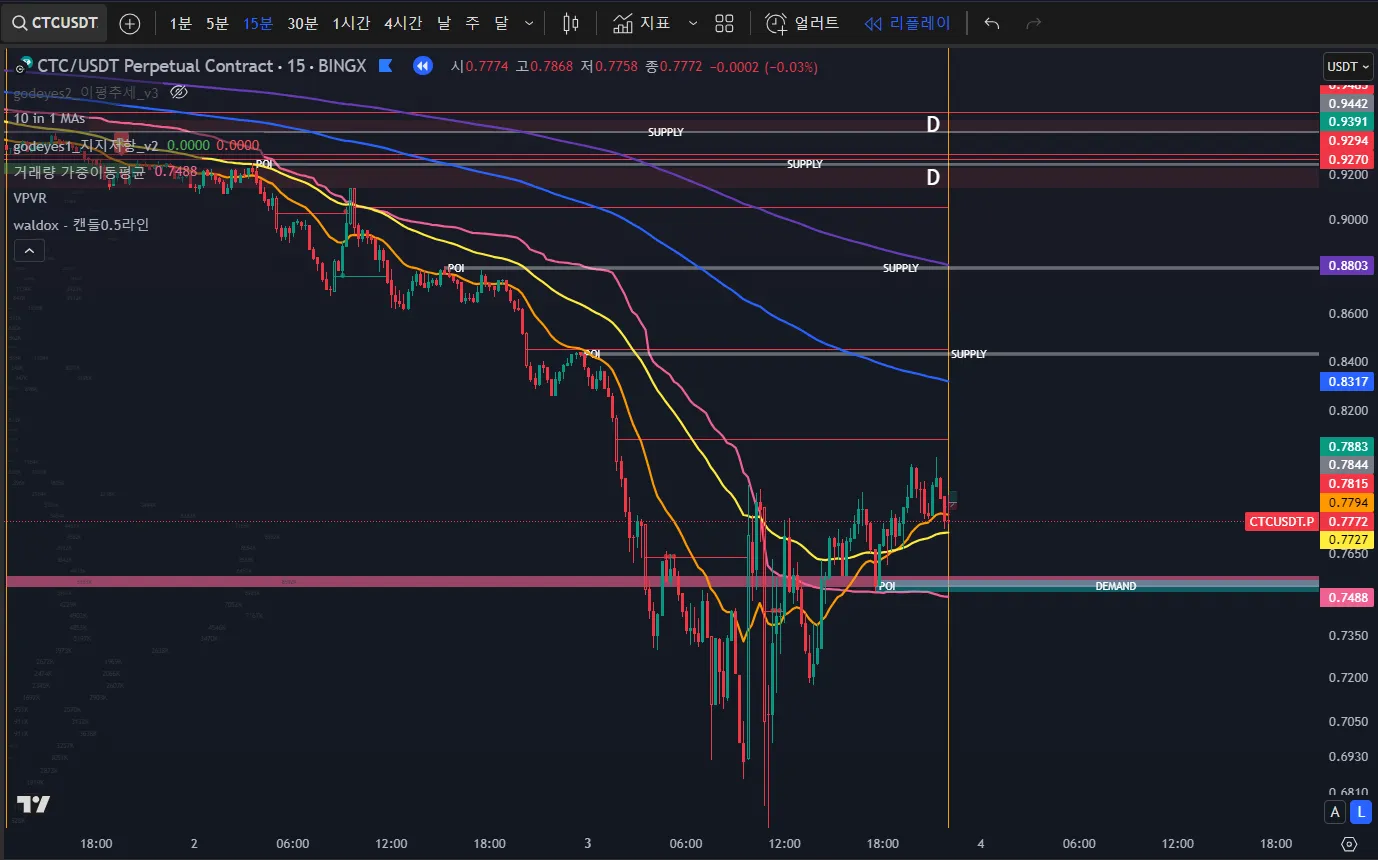Click the 0.7844 gray price label

click(1347, 464)
